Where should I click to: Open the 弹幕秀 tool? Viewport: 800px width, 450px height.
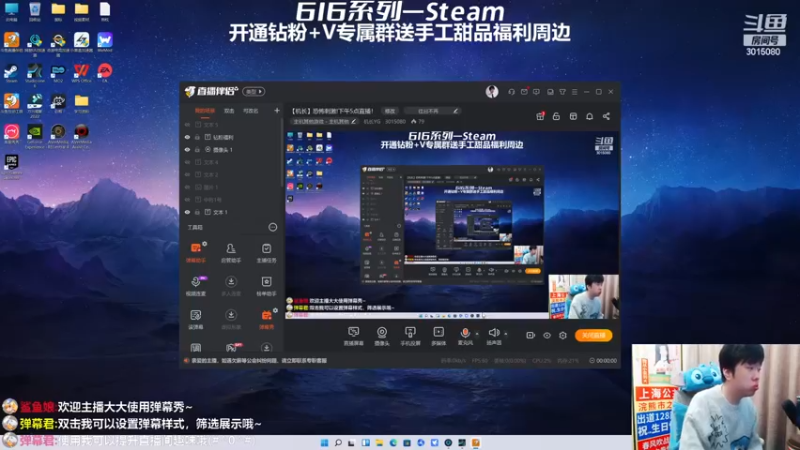point(266,319)
